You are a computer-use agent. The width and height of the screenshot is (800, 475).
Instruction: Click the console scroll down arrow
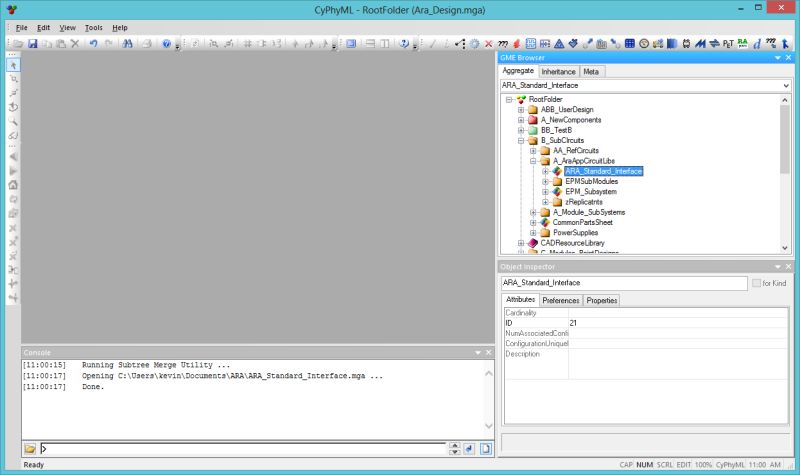point(488,426)
